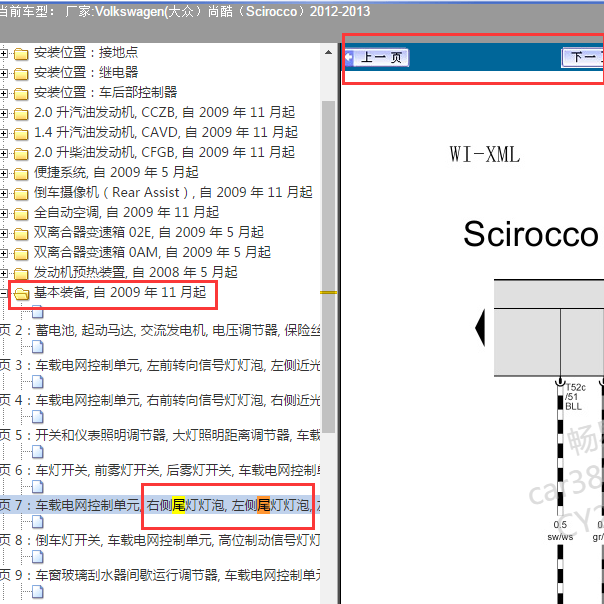Click folder icon beside 便捷系统
Image resolution: width=604 pixels, height=604 pixels.
pos(21,174)
